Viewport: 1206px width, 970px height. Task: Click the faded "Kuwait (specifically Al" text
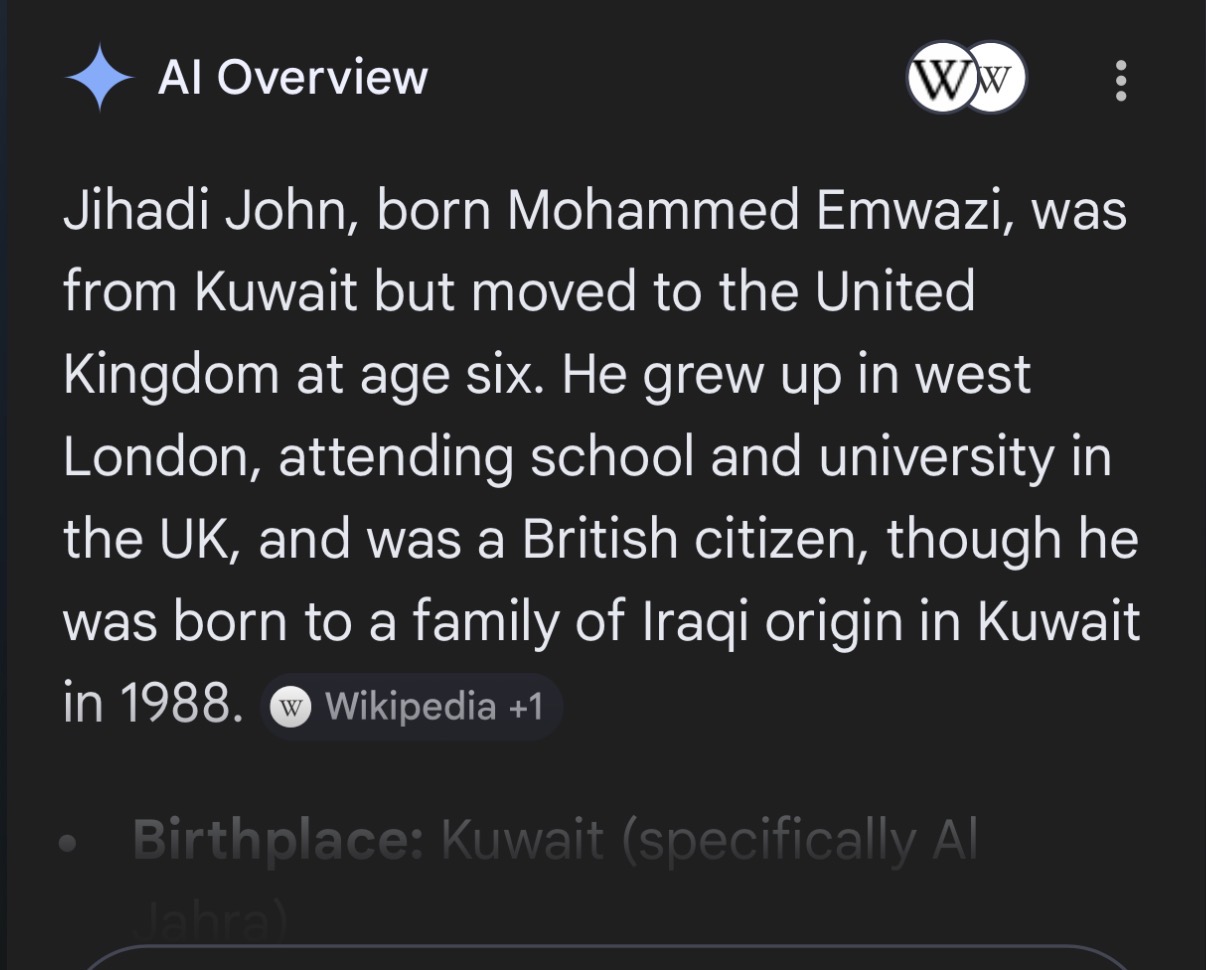[x=708, y=842]
